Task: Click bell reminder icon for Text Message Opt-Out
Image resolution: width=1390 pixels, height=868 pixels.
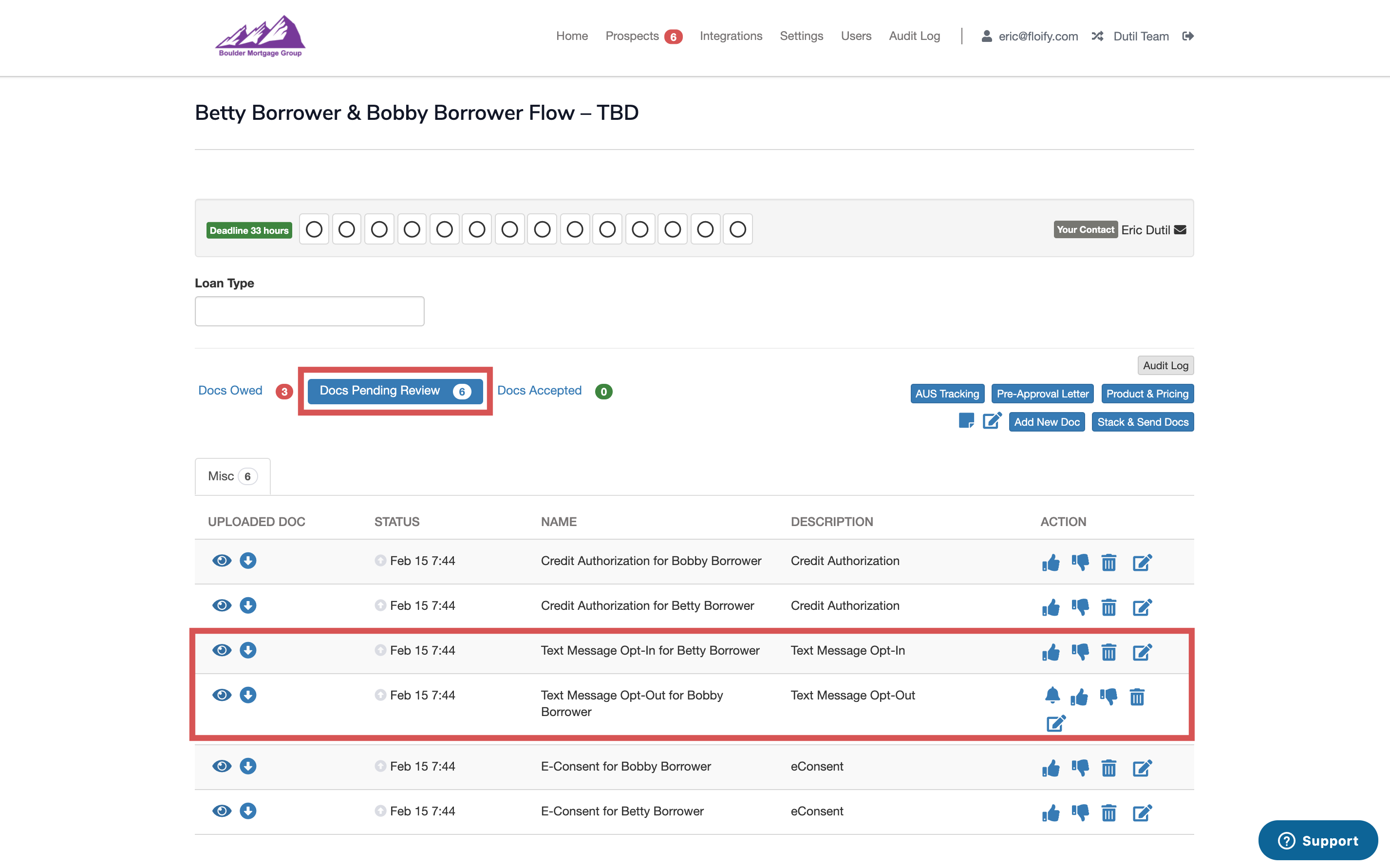Action: 1052,695
